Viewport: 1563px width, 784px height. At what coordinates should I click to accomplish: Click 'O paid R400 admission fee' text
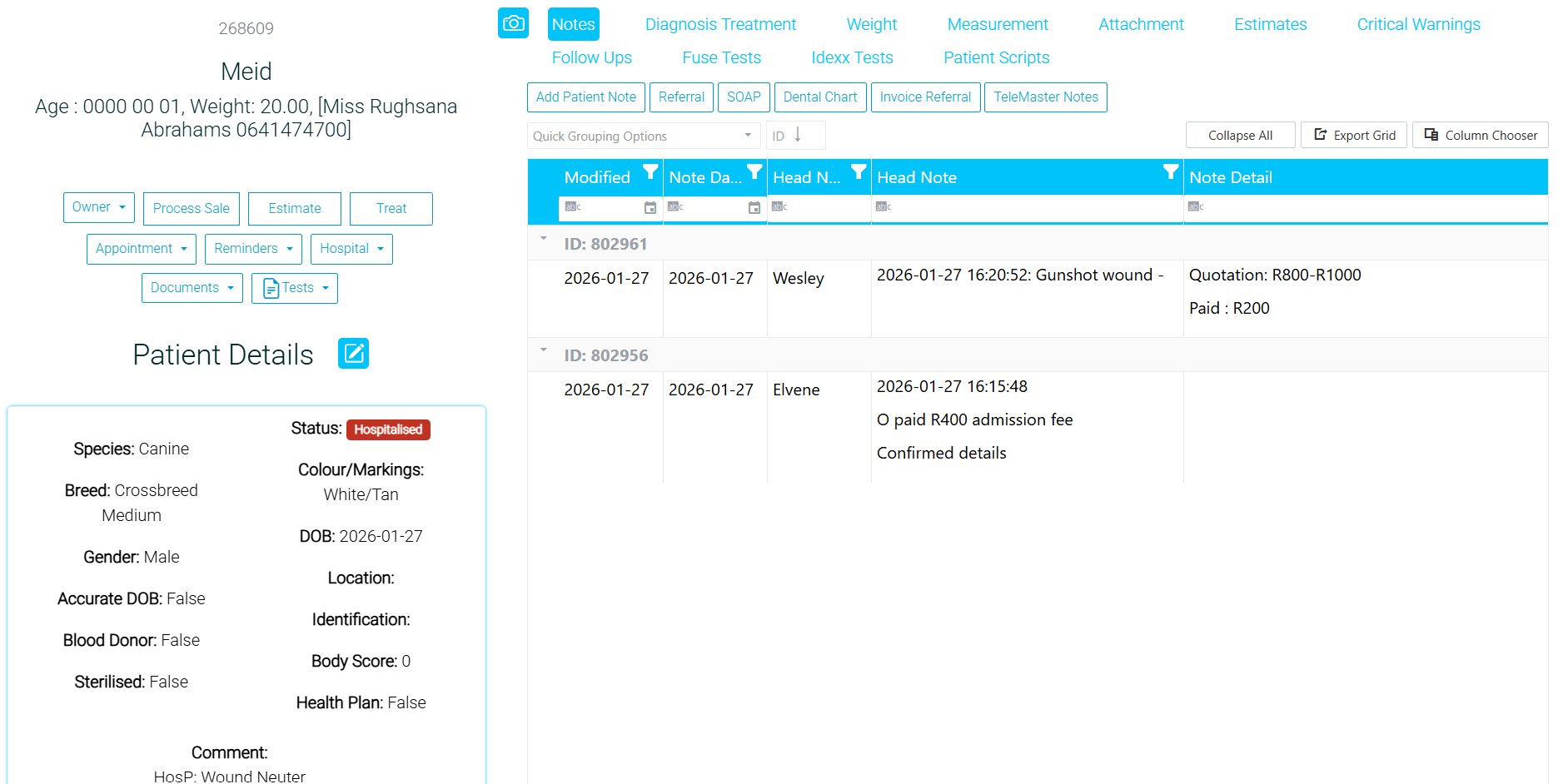pyautogui.click(x=974, y=419)
